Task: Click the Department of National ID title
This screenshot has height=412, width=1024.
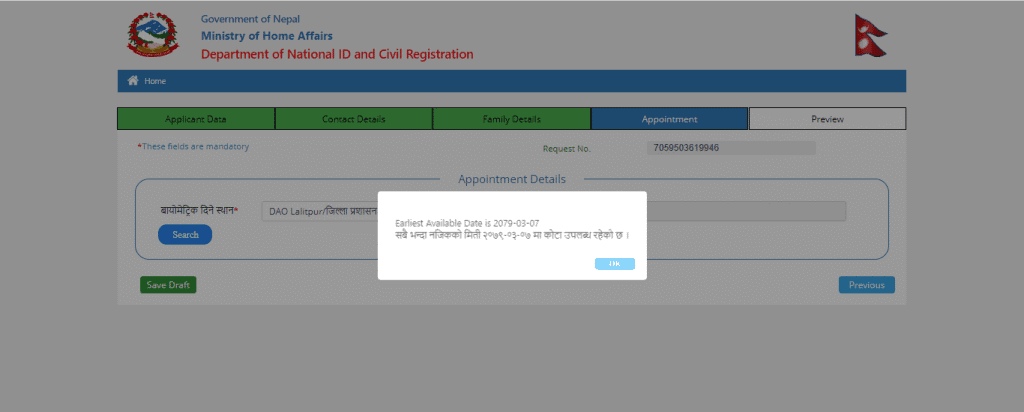Action: 337,54
